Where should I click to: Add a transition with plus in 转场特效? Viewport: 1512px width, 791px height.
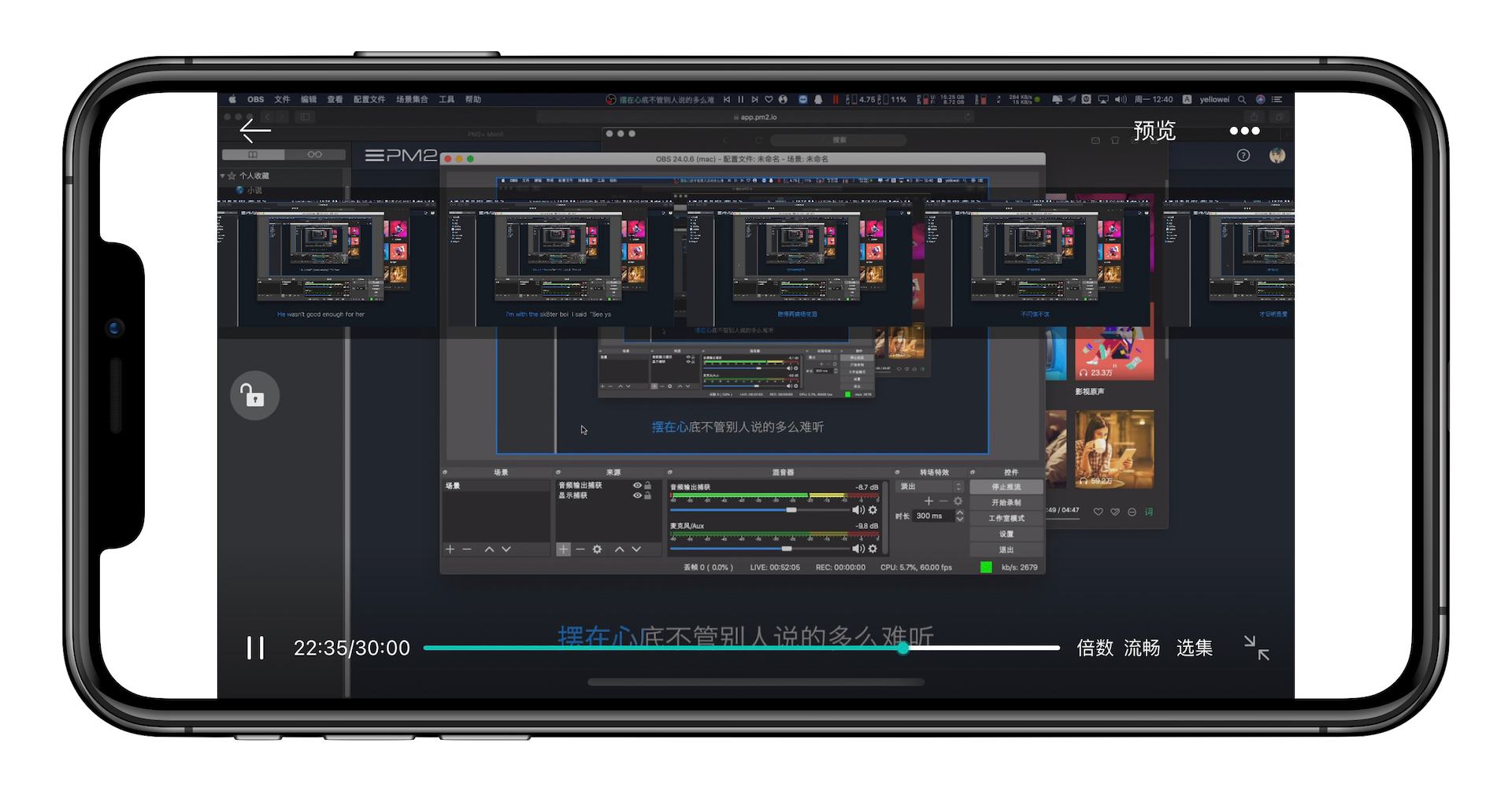928,501
